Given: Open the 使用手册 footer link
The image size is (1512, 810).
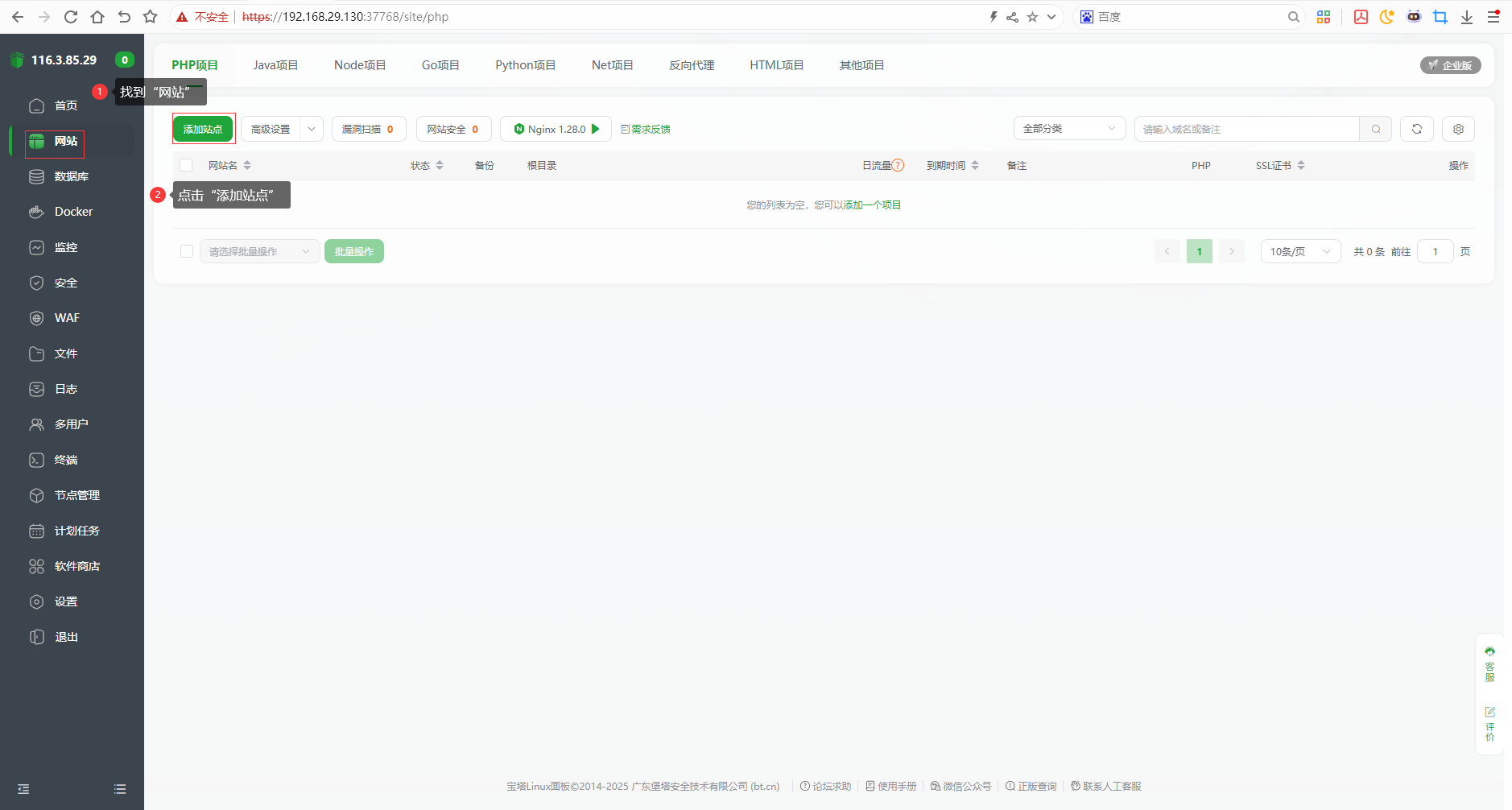Looking at the screenshot, I should (891, 787).
